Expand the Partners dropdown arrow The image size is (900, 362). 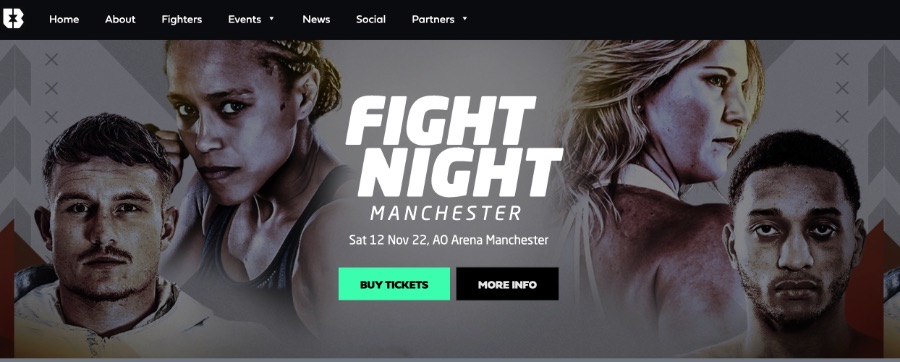464,19
